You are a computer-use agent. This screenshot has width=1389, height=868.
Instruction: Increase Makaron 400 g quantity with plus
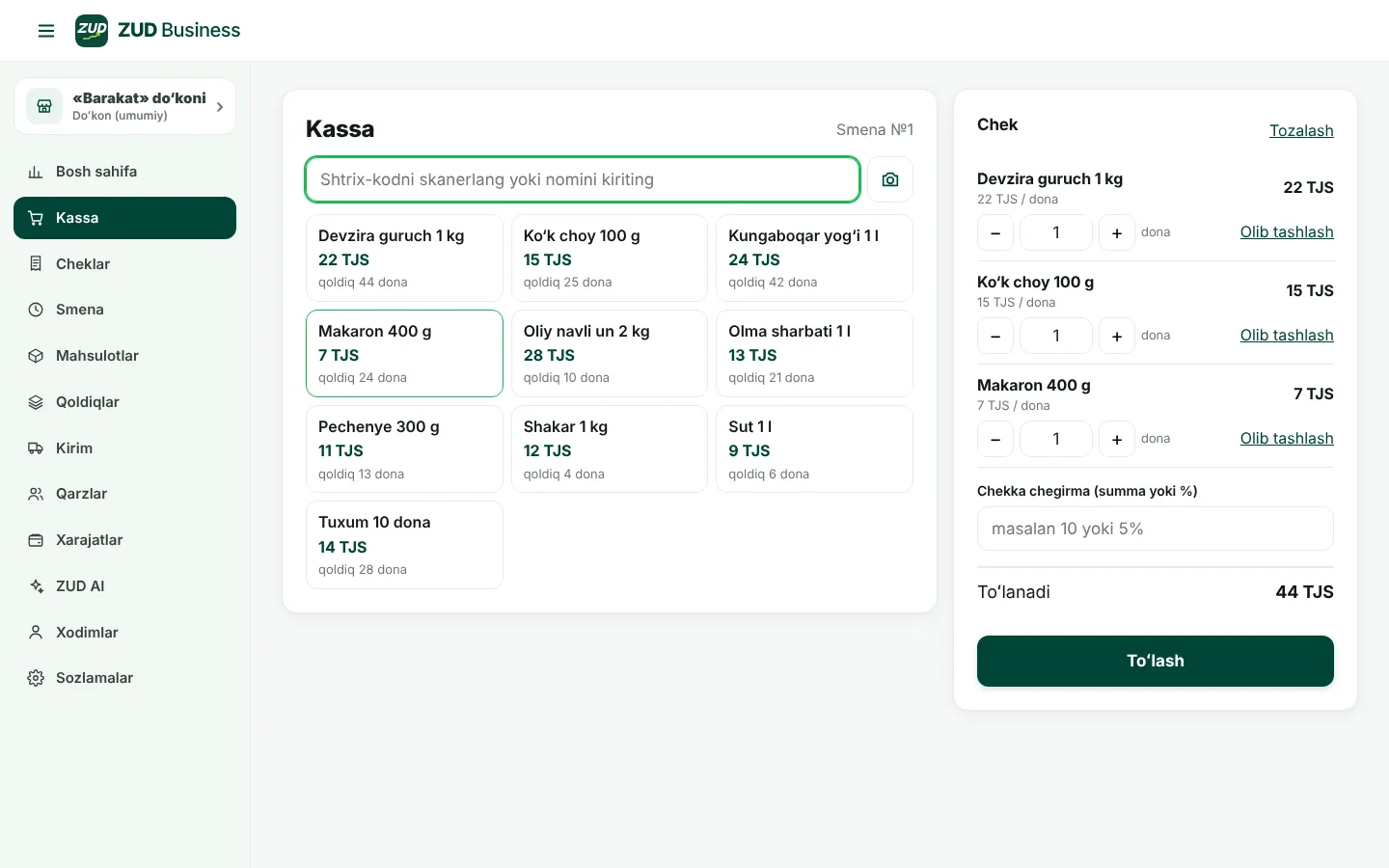pyautogui.click(x=1117, y=439)
